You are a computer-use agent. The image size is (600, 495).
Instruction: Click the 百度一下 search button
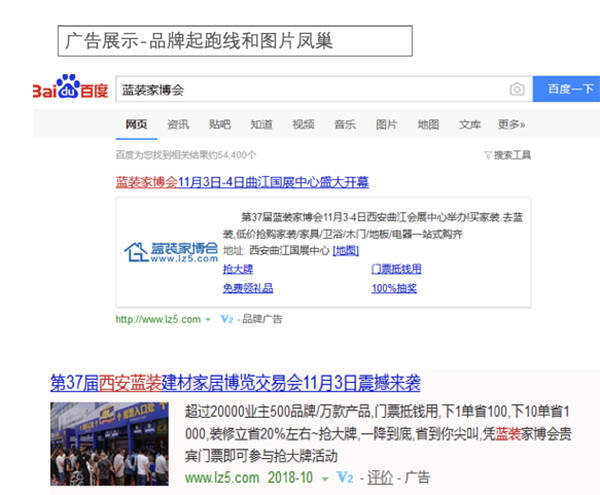pos(566,89)
